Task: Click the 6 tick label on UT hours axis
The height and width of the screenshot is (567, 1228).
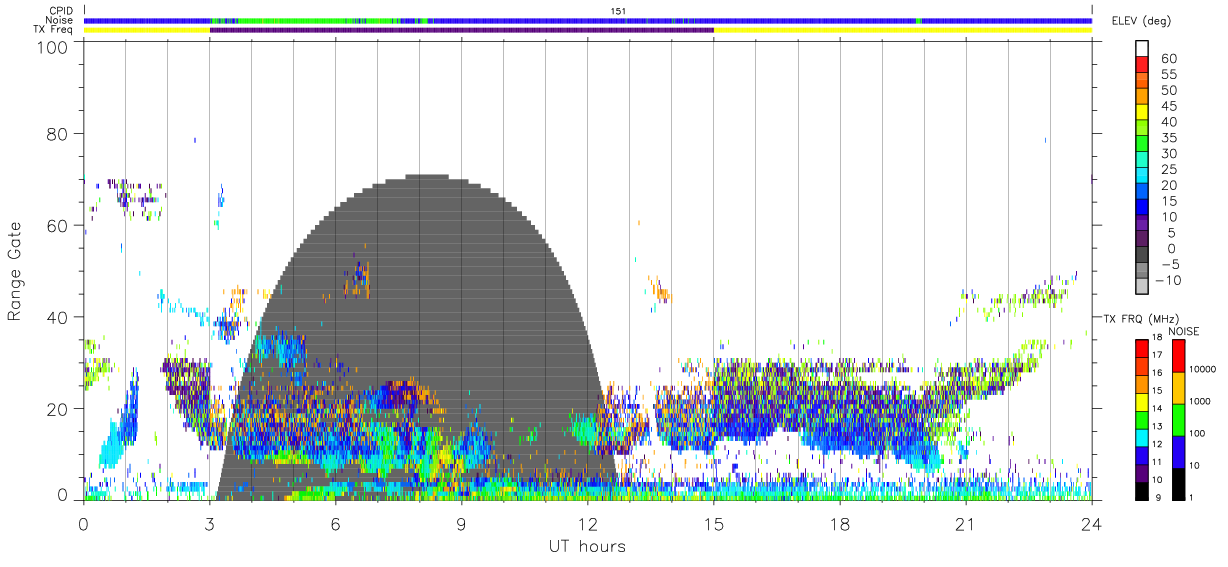Action: (335, 524)
